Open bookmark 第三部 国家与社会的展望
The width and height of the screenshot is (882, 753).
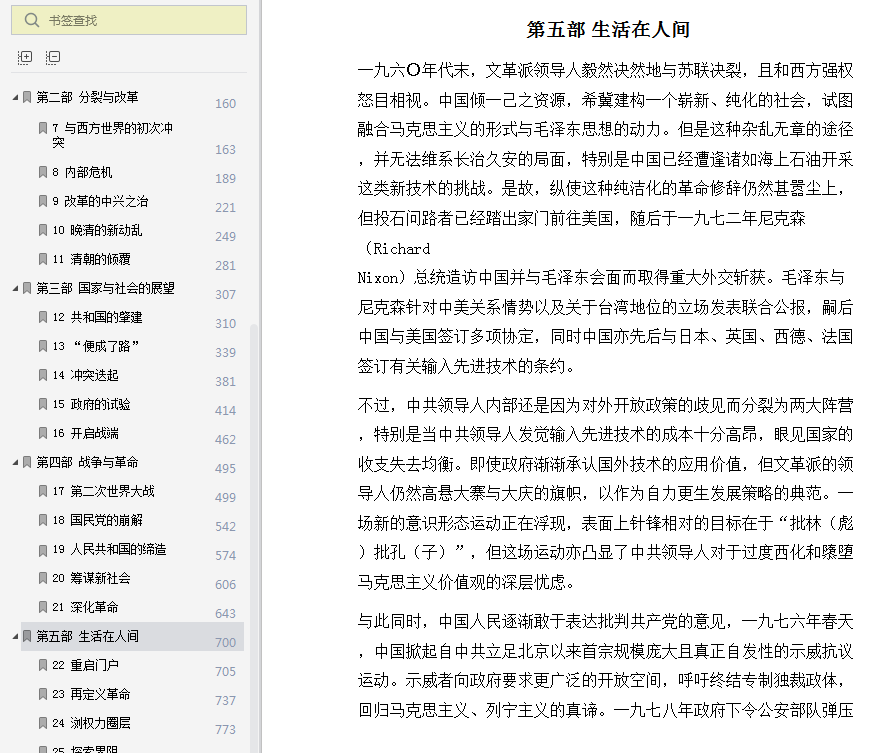click(x=105, y=288)
